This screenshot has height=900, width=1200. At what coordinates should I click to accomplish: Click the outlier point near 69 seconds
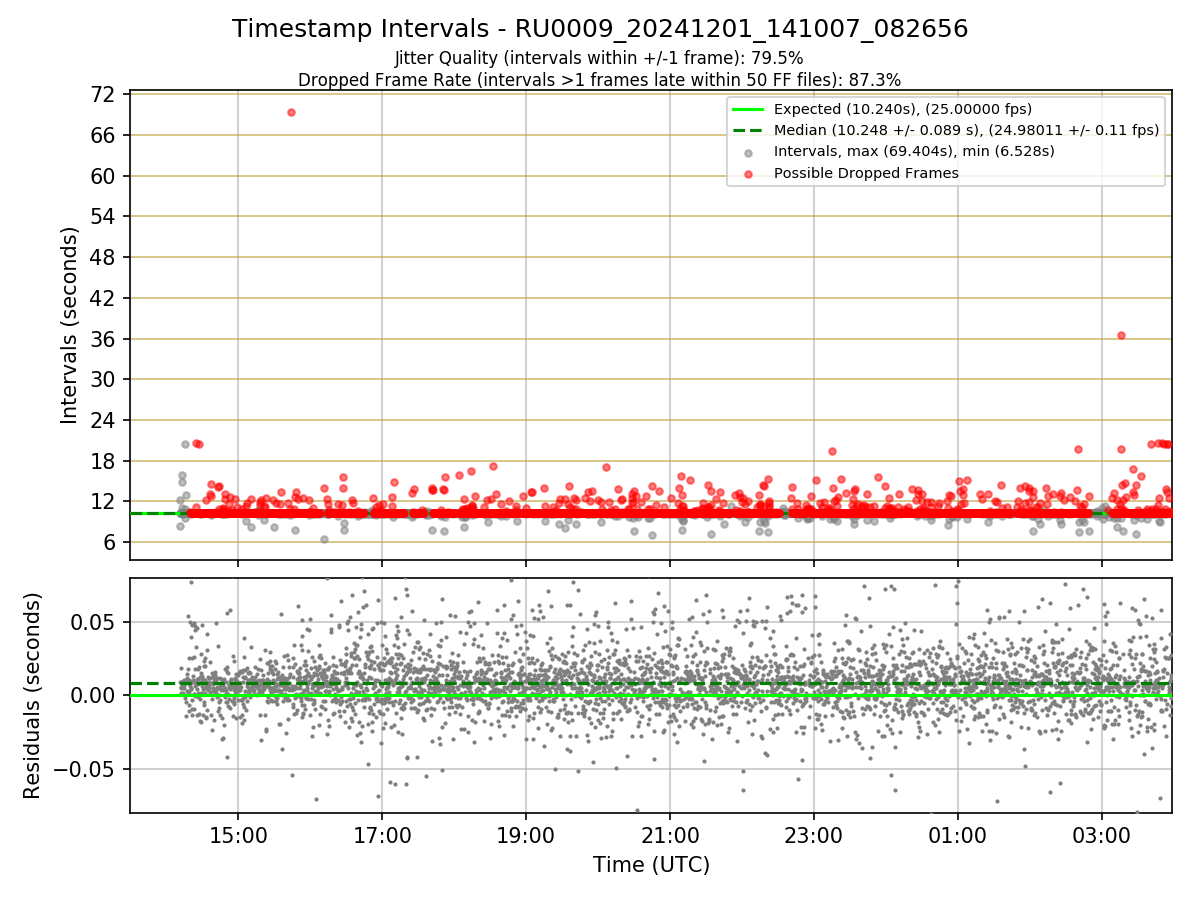tap(291, 112)
